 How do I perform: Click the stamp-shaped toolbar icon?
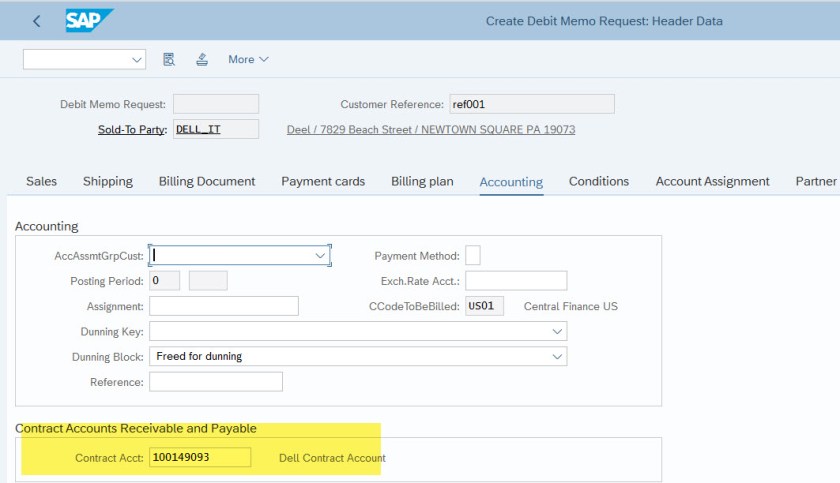[x=202, y=59]
